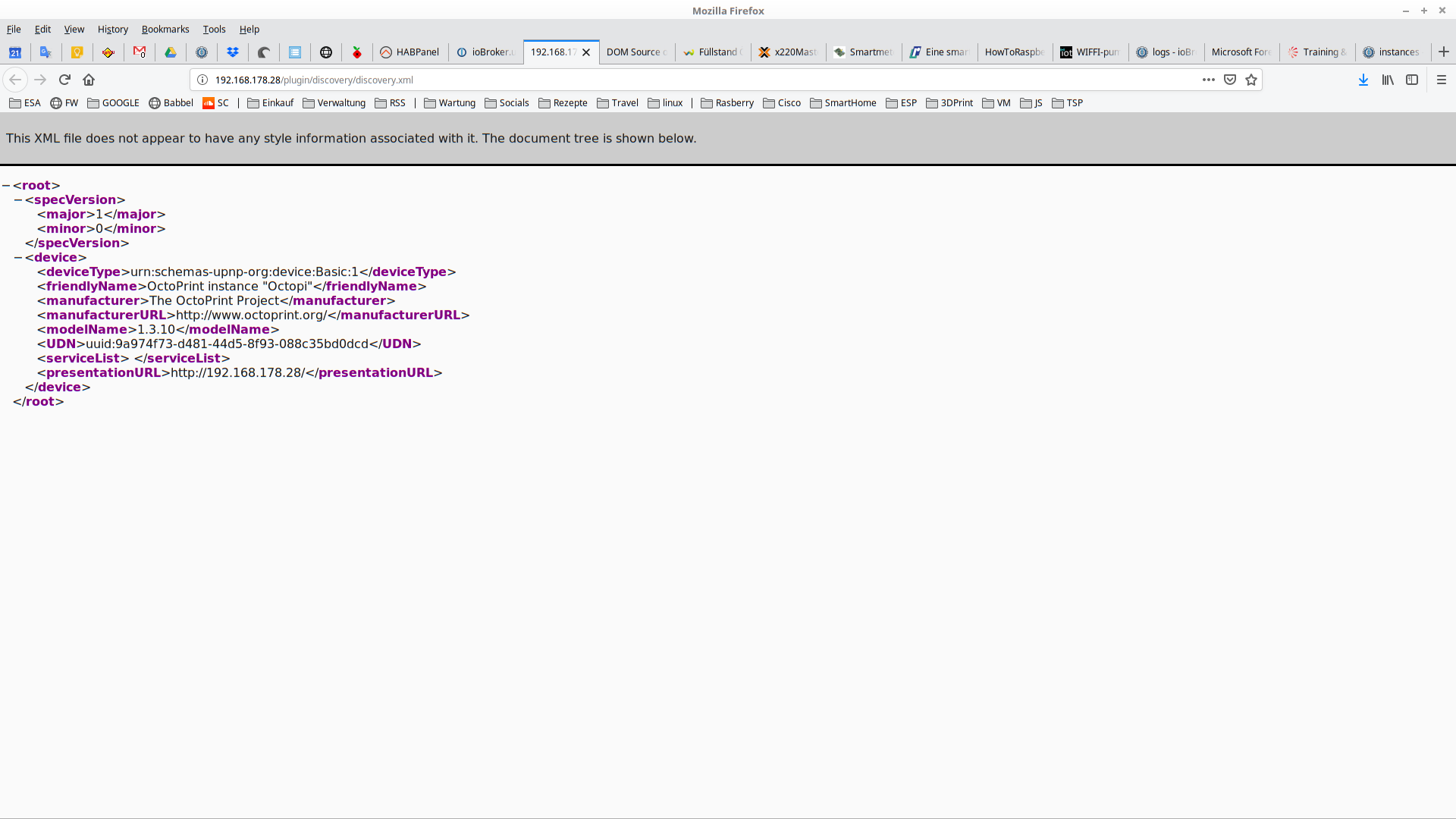Image resolution: width=1456 pixels, height=819 pixels.
Task: Select the UDN uuid value text
Action: click(227, 344)
